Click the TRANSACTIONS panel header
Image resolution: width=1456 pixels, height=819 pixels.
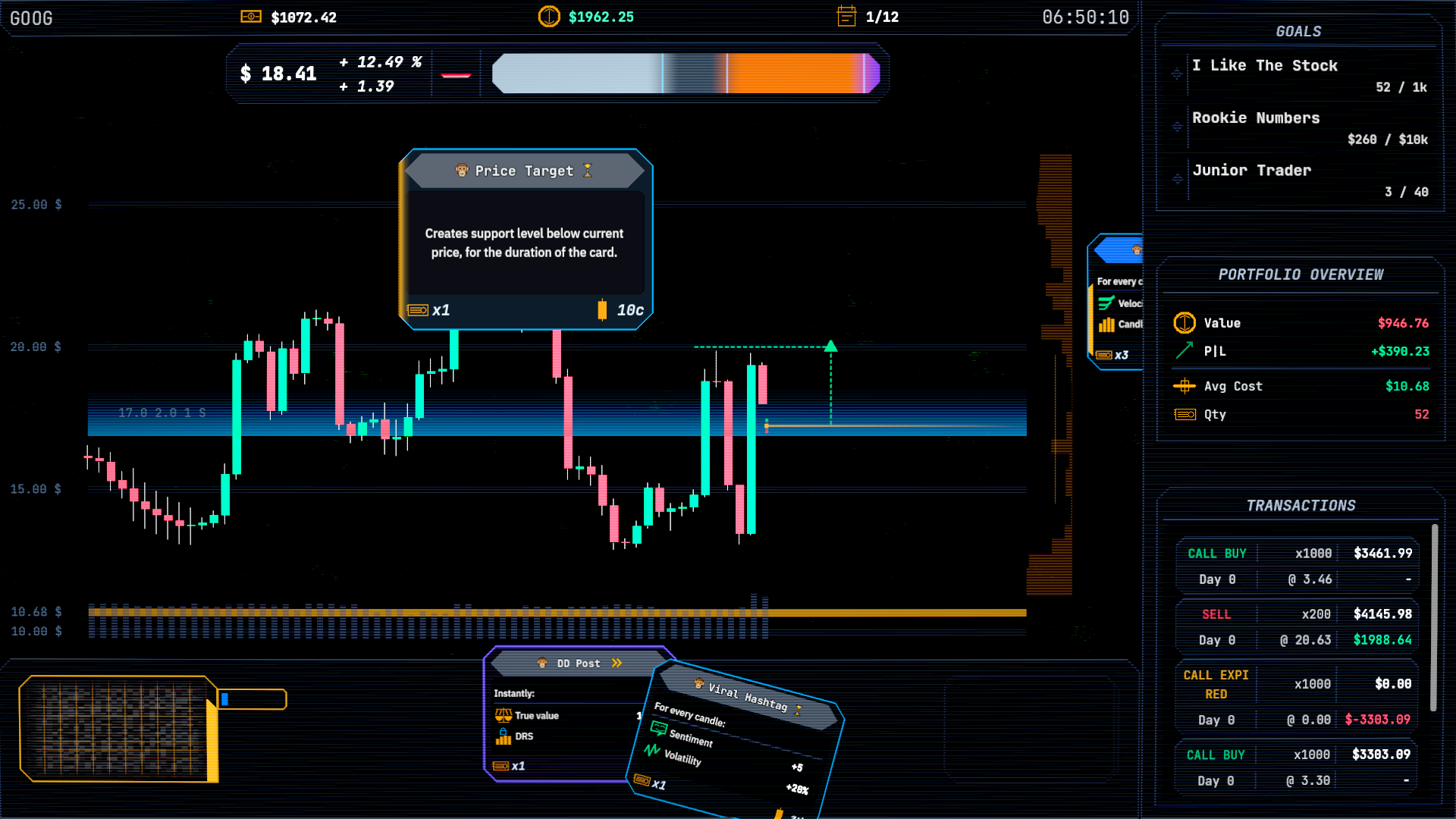(x=1301, y=505)
